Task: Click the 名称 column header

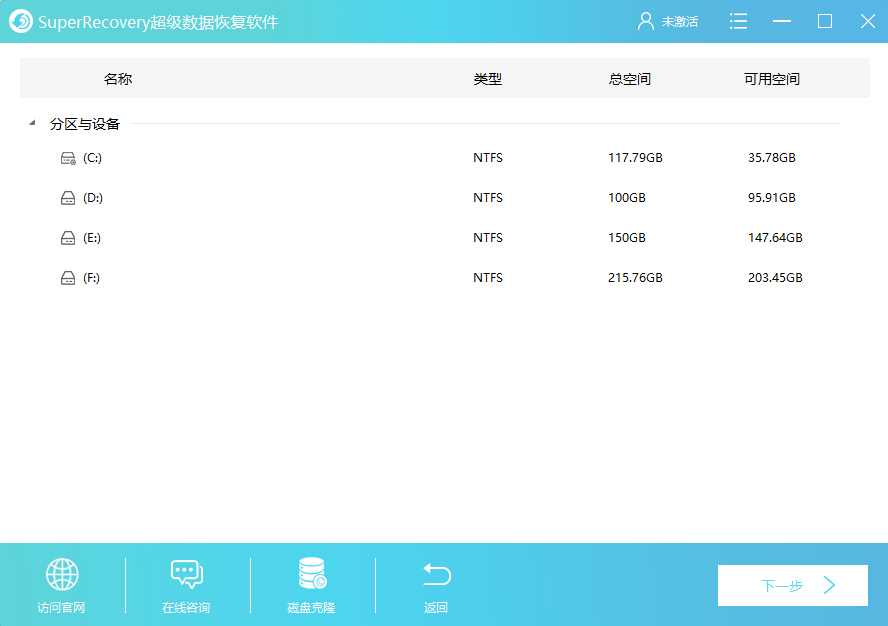Action: pyautogui.click(x=118, y=79)
